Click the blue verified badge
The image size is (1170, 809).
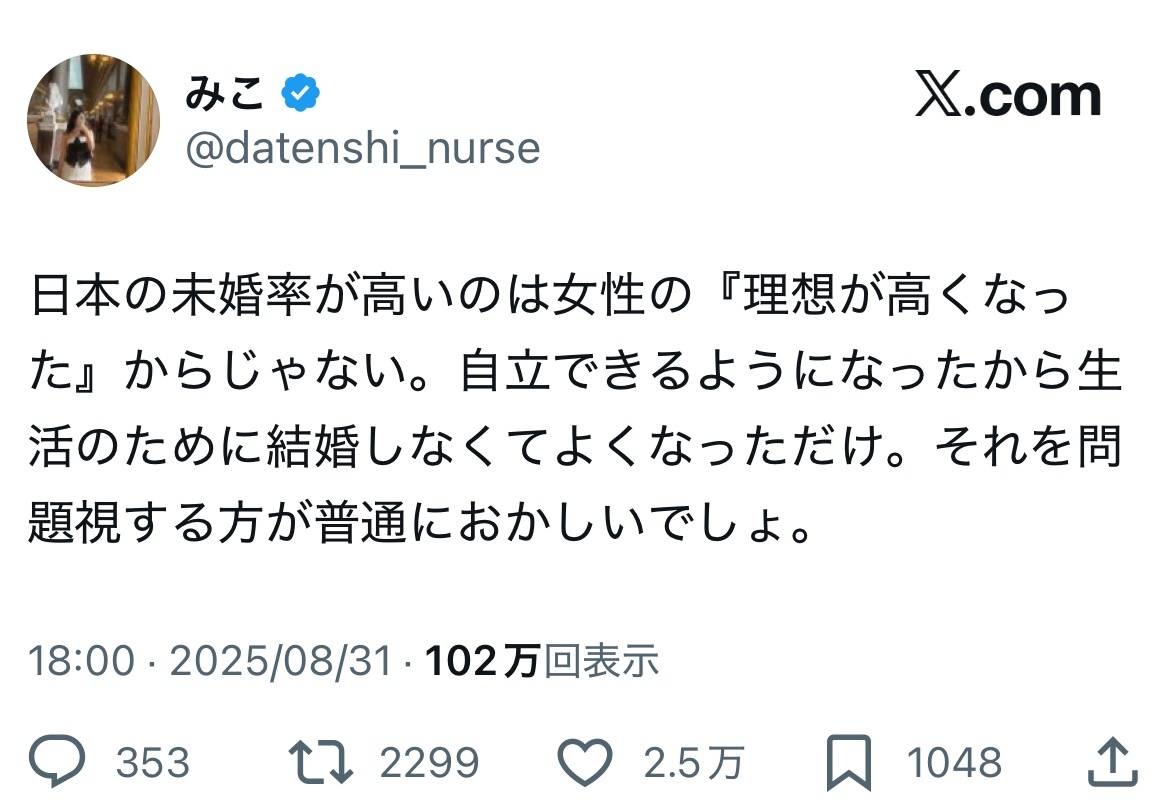[x=300, y=95]
